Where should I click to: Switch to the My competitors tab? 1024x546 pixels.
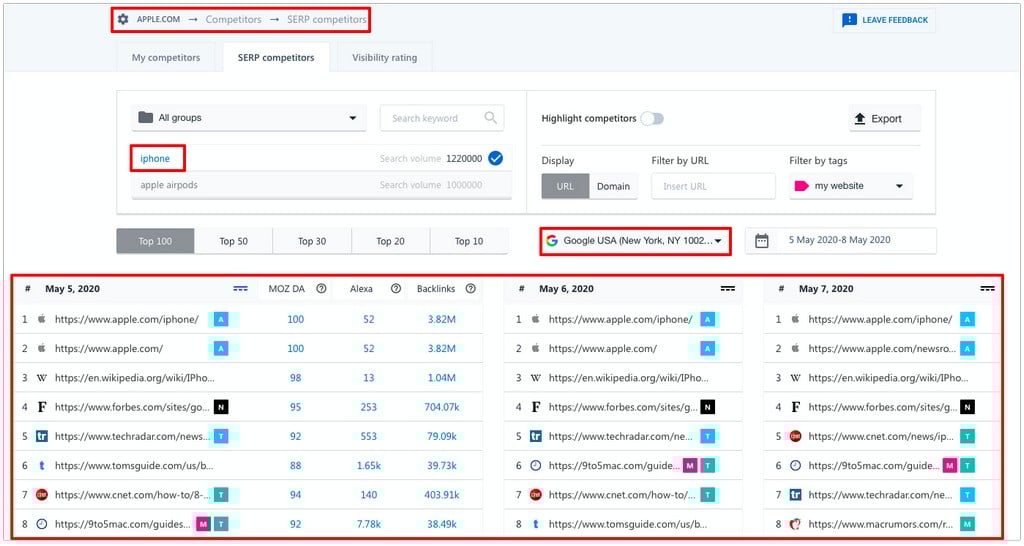[166, 57]
